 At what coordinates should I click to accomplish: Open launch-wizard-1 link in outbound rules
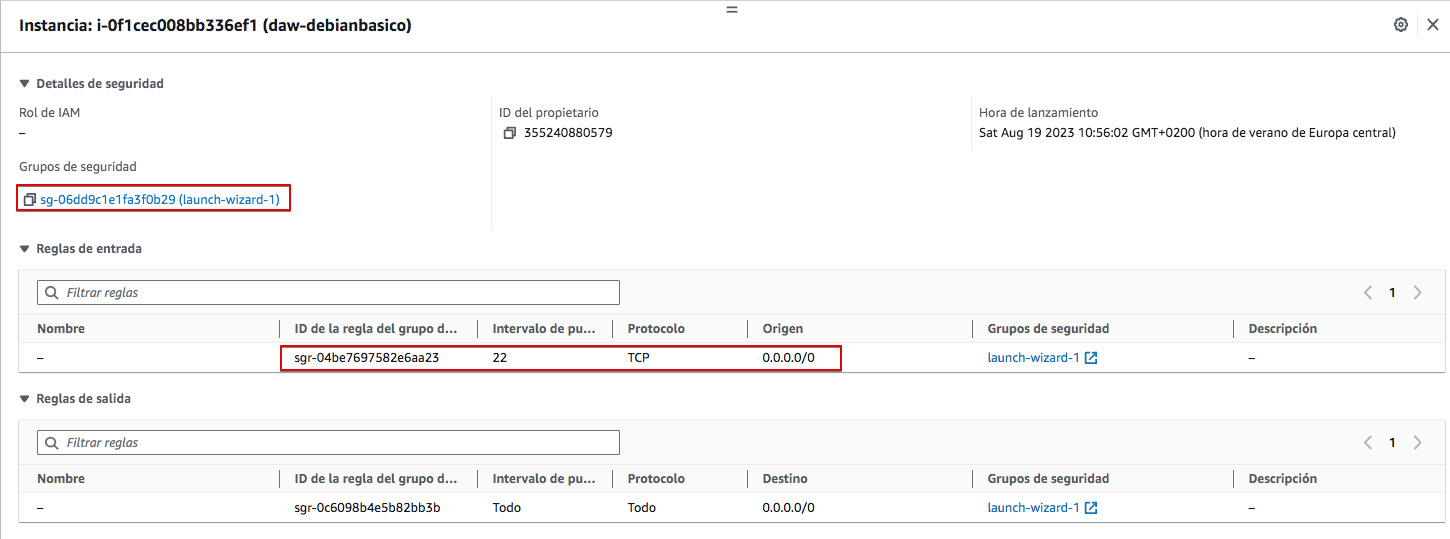tap(1033, 508)
